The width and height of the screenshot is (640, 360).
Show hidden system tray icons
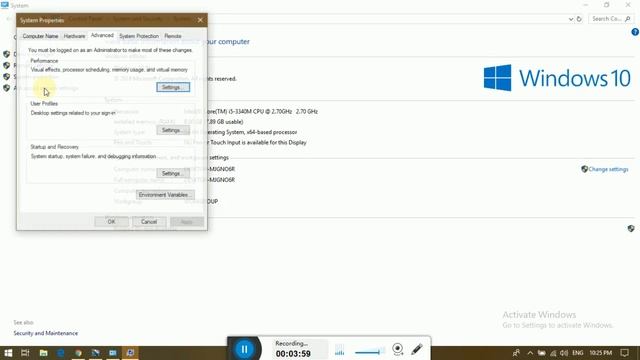tap(530, 353)
